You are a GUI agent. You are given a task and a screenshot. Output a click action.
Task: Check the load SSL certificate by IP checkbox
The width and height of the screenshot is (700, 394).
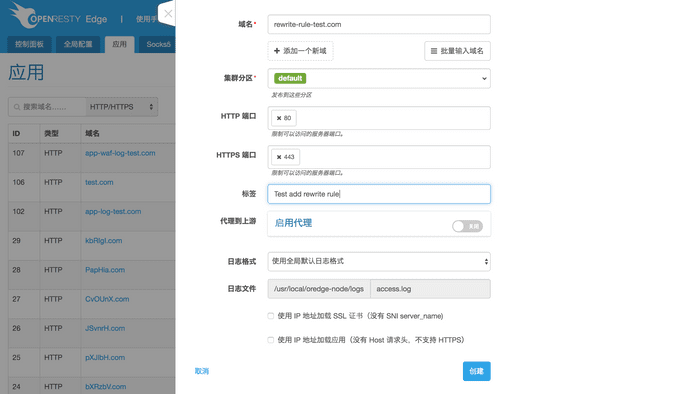(271, 316)
